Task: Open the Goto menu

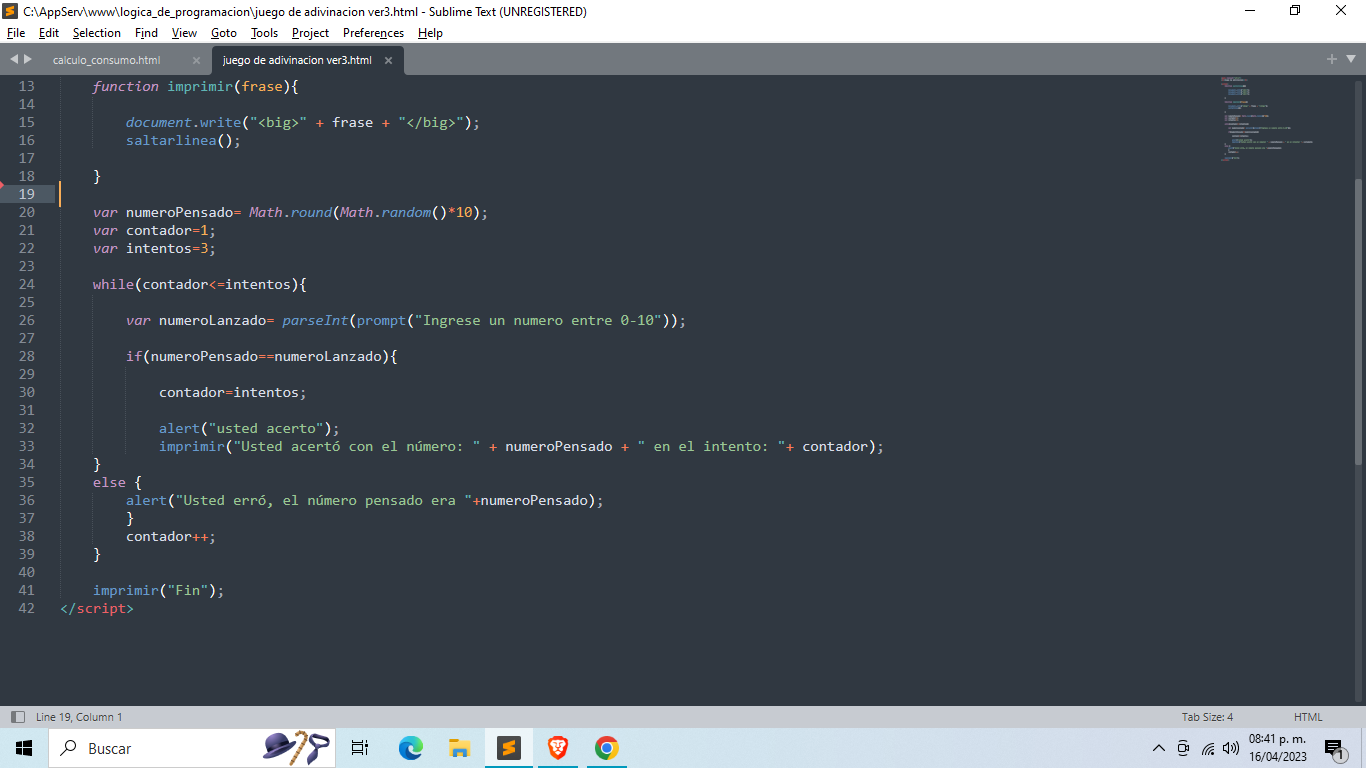Action: tap(224, 33)
